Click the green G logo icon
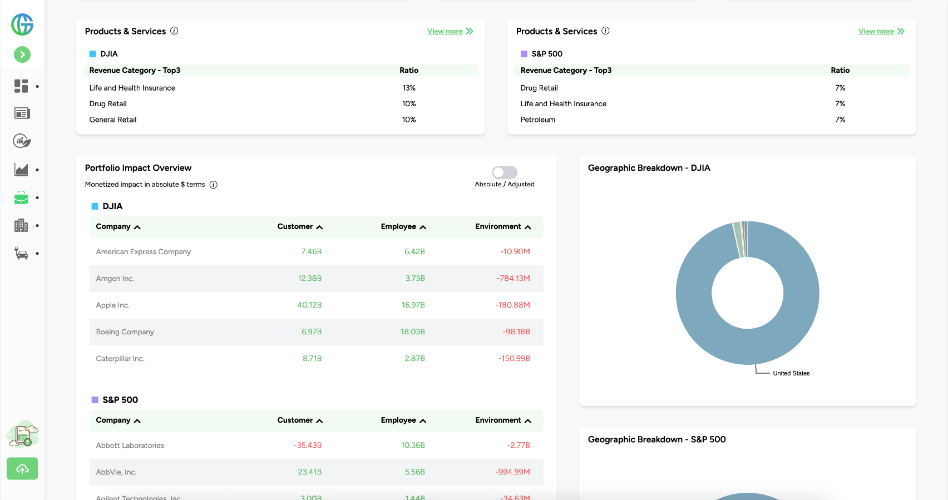The width and height of the screenshot is (948, 500). 22,24
